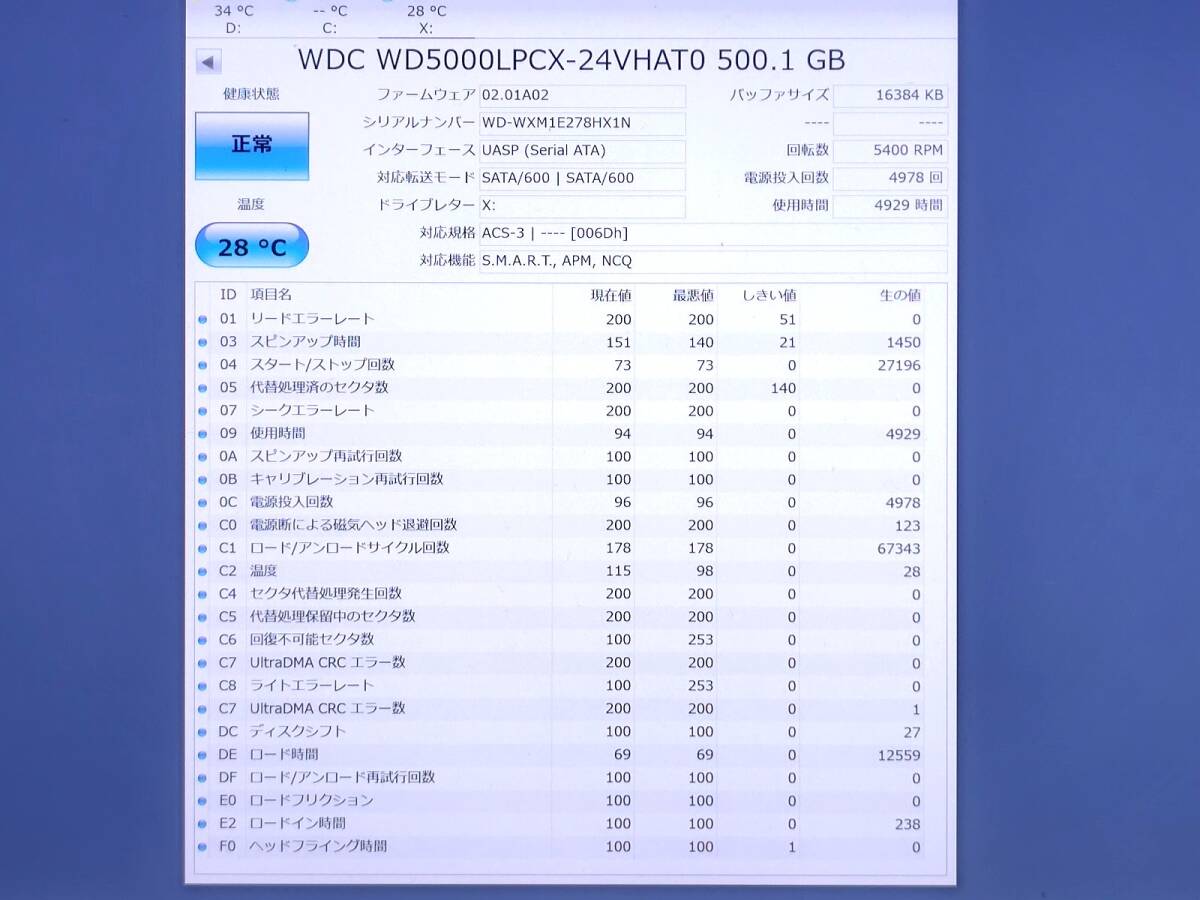Click the 項目名 column header

[271, 295]
